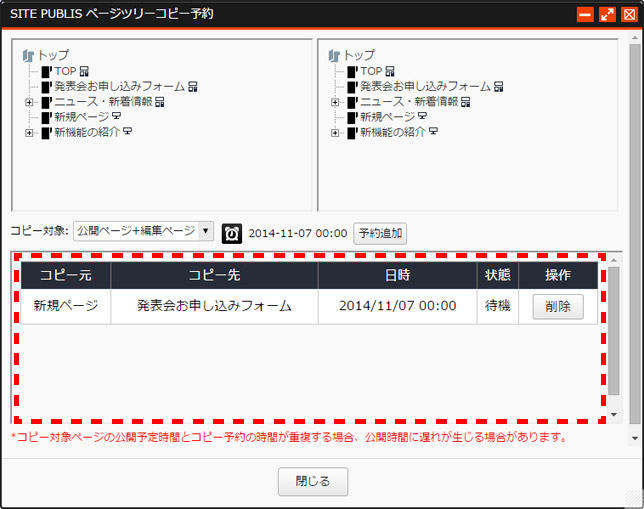Image resolution: width=644 pixels, height=509 pixels.
Task: Expand 新機能の紹介 in right tree
Action: click(x=335, y=133)
